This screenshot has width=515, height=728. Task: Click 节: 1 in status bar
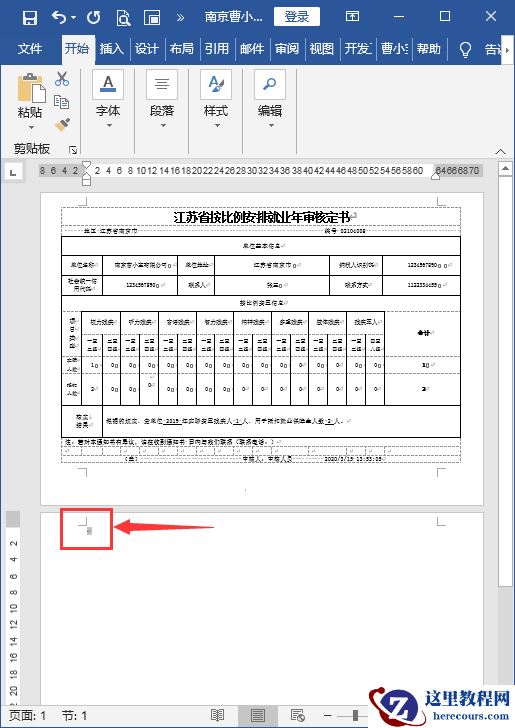coord(74,716)
